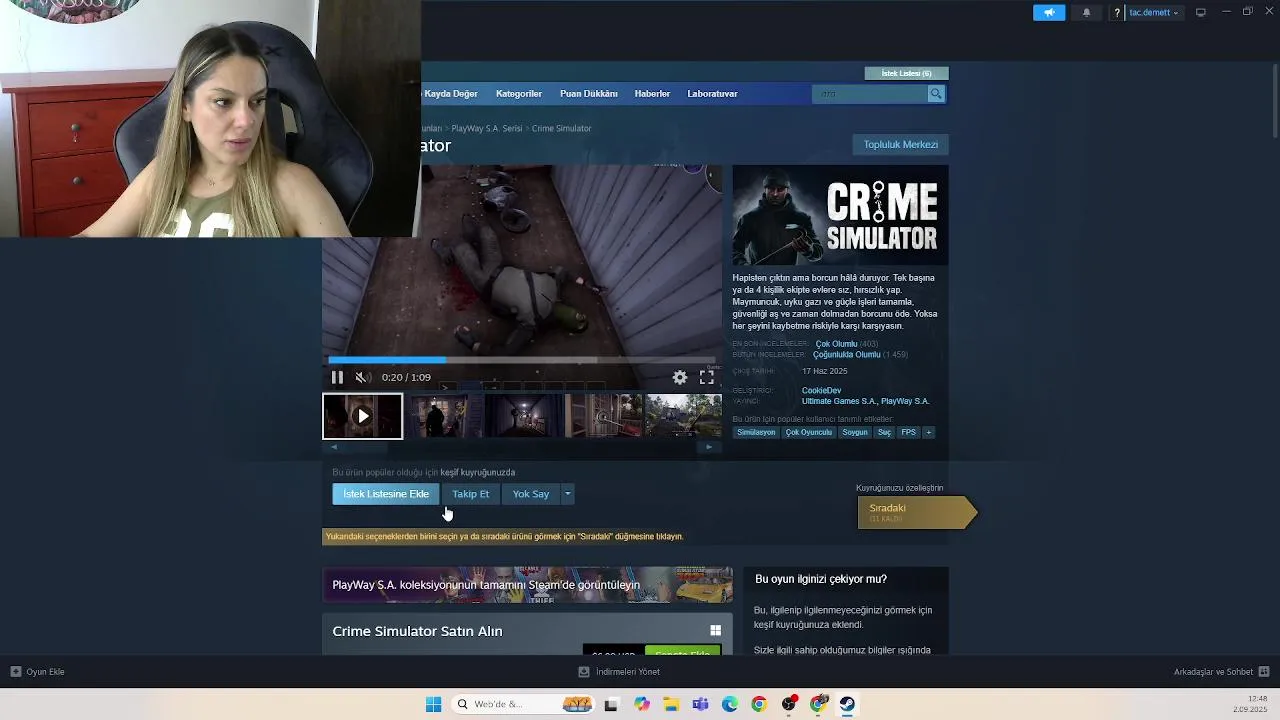Select the Çok Oyunculu tag
1280x720 pixels.
point(808,433)
